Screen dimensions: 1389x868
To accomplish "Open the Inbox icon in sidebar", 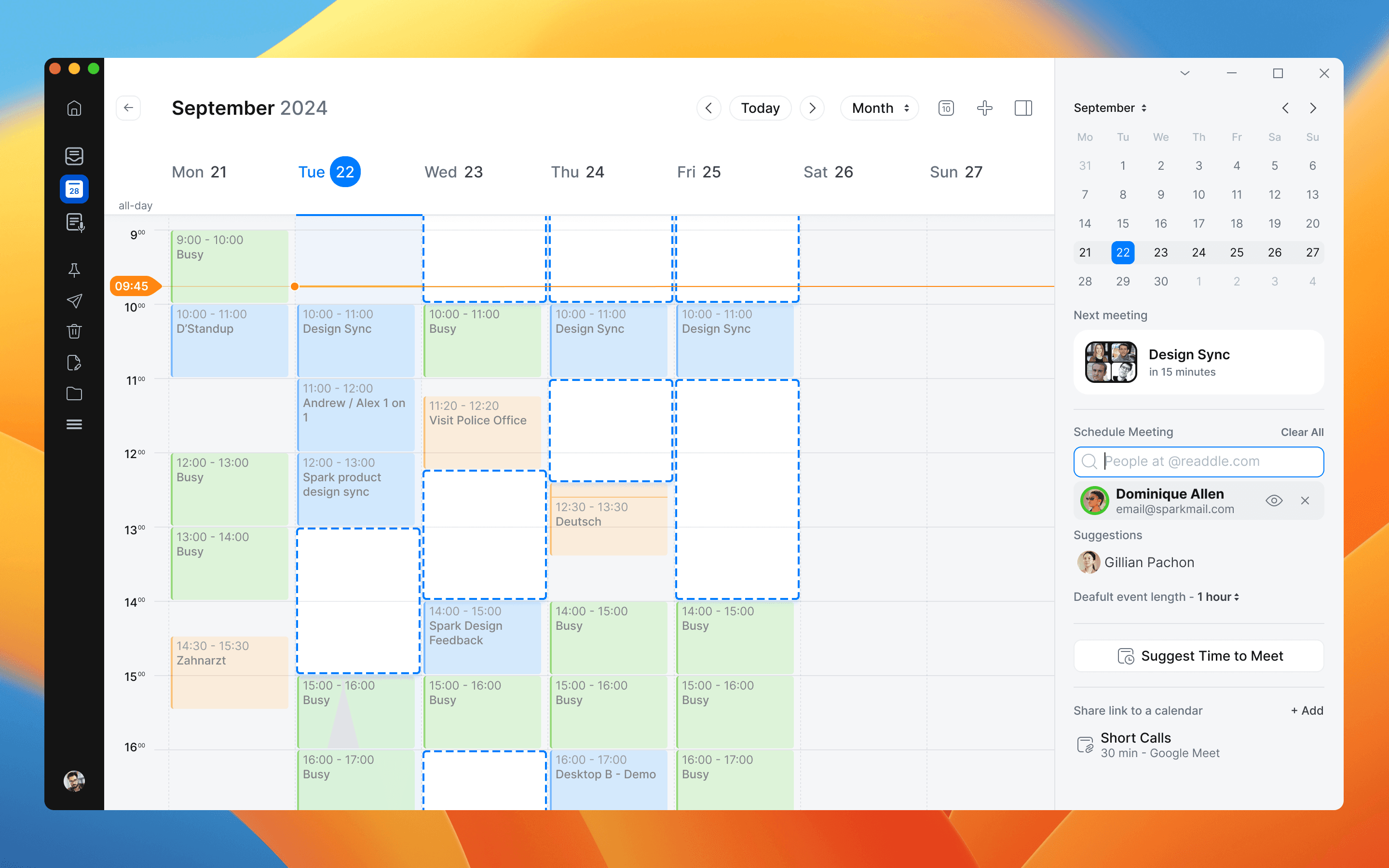I will 74,156.
